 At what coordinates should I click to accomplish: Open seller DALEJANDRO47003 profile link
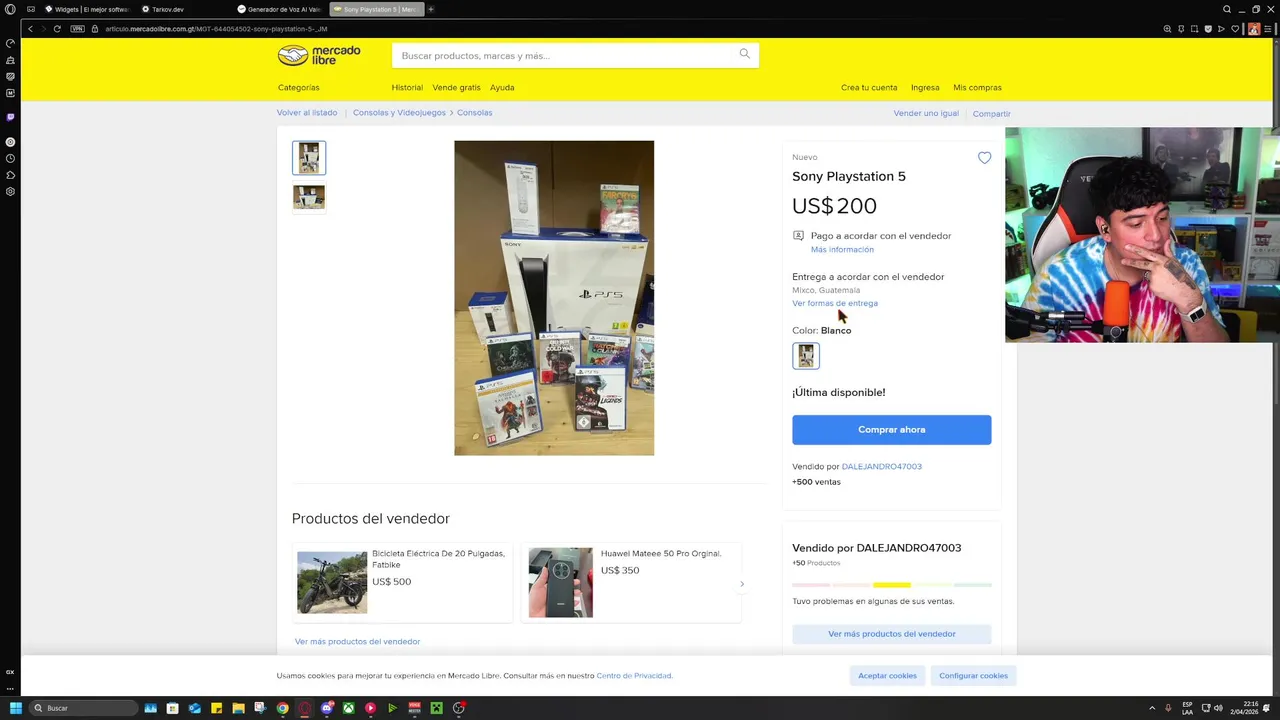[881, 466]
